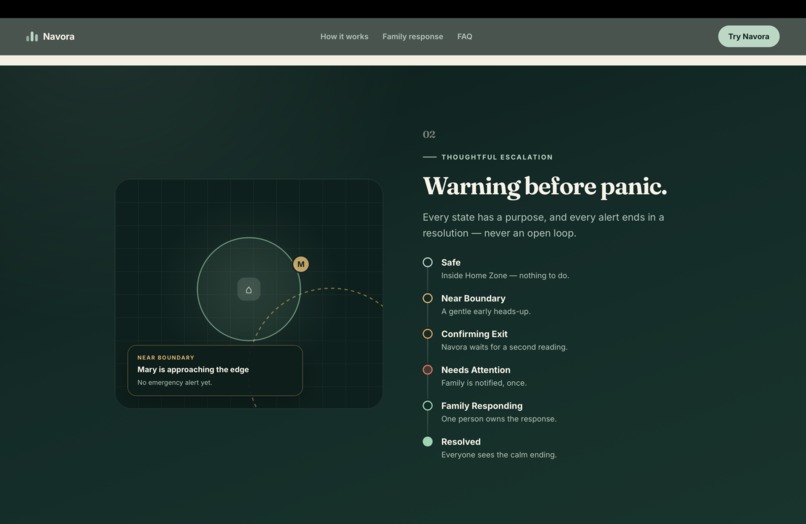Click the 'Every state has a purpose' paragraph

point(543,225)
